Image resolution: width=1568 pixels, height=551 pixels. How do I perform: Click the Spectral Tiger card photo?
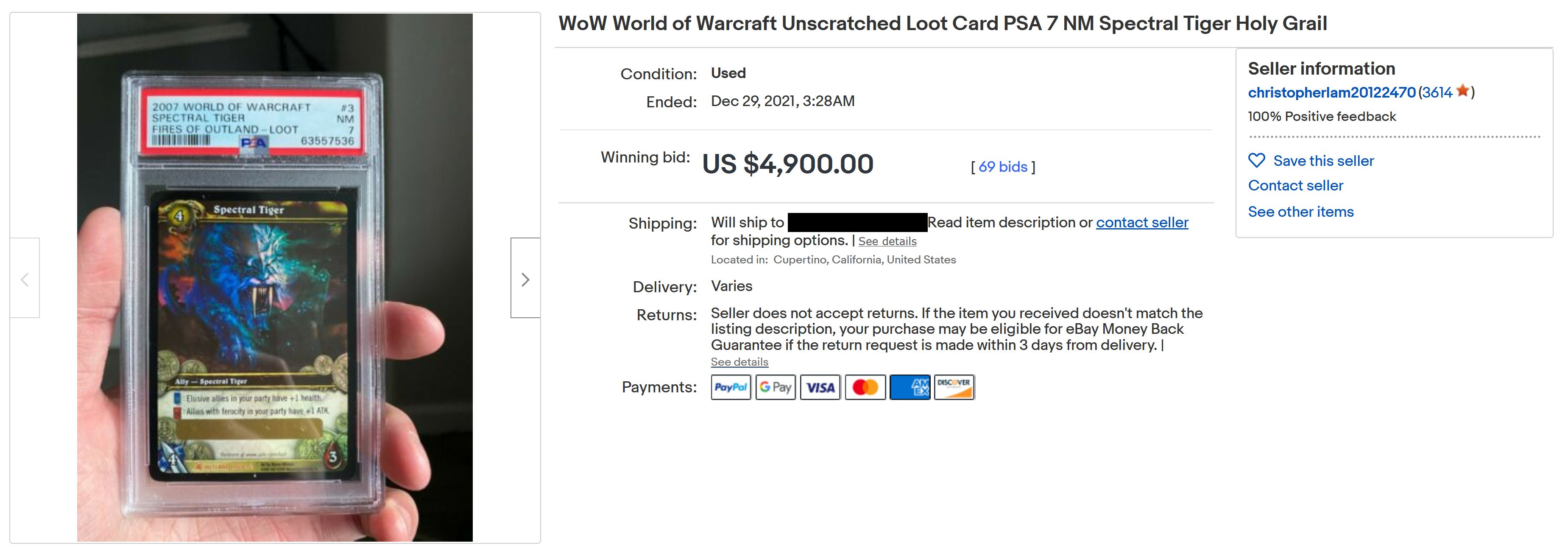tap(274, 278)
